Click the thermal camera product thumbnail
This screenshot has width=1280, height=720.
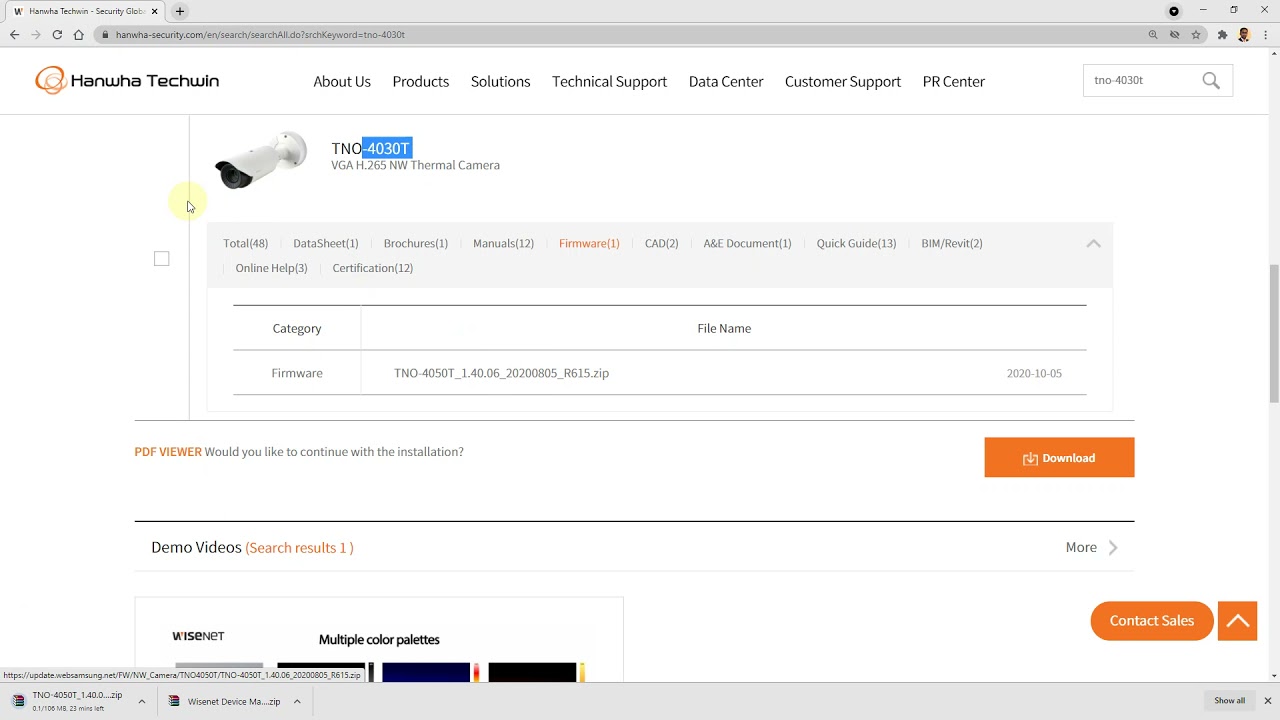coord(261,160)
